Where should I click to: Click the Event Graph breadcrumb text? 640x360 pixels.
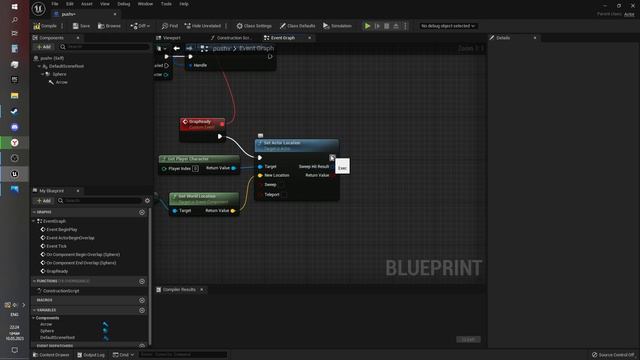pos(256,49)
